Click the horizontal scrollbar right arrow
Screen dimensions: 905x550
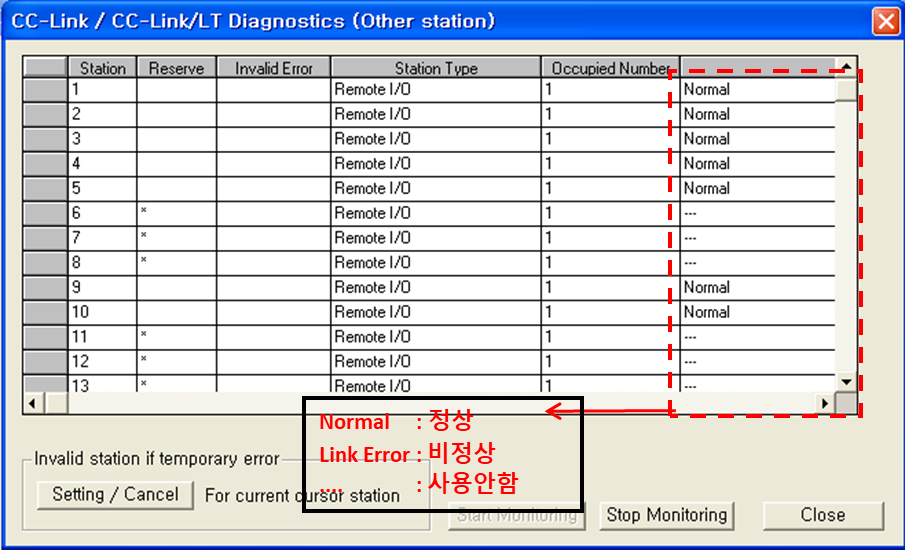[x=825, y=403]
